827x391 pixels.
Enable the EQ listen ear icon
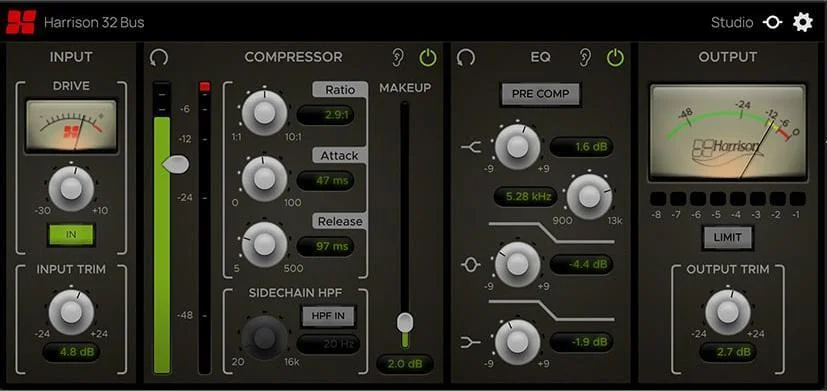(584, 57)
